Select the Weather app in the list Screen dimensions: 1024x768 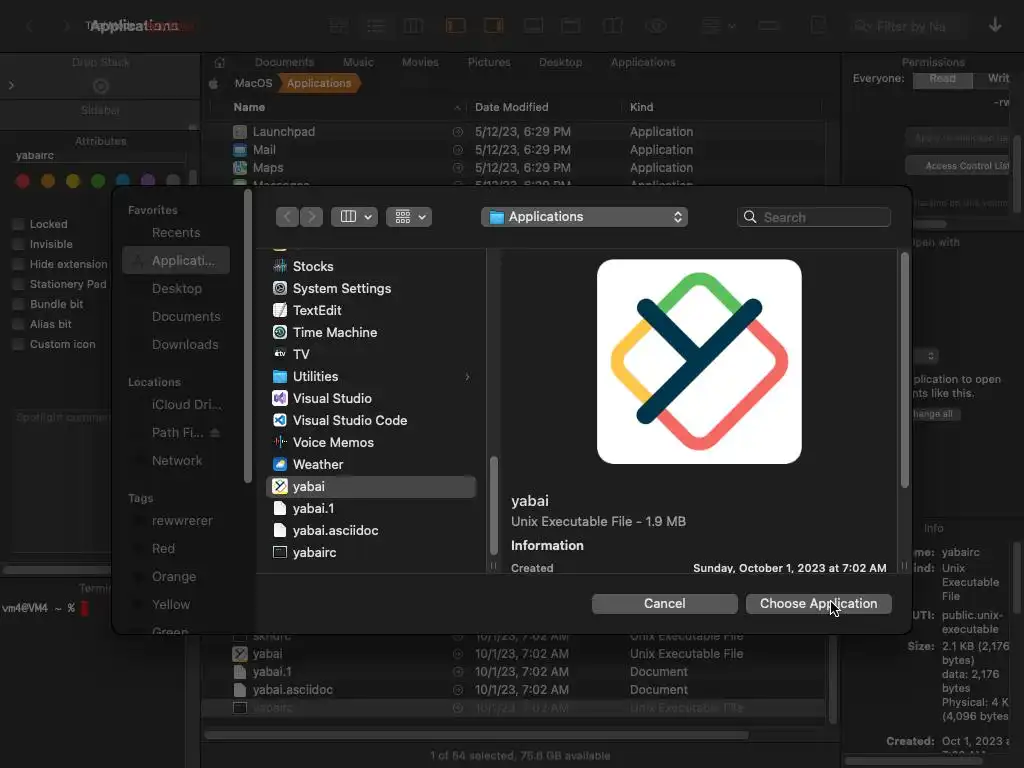(x=371, y=464)
